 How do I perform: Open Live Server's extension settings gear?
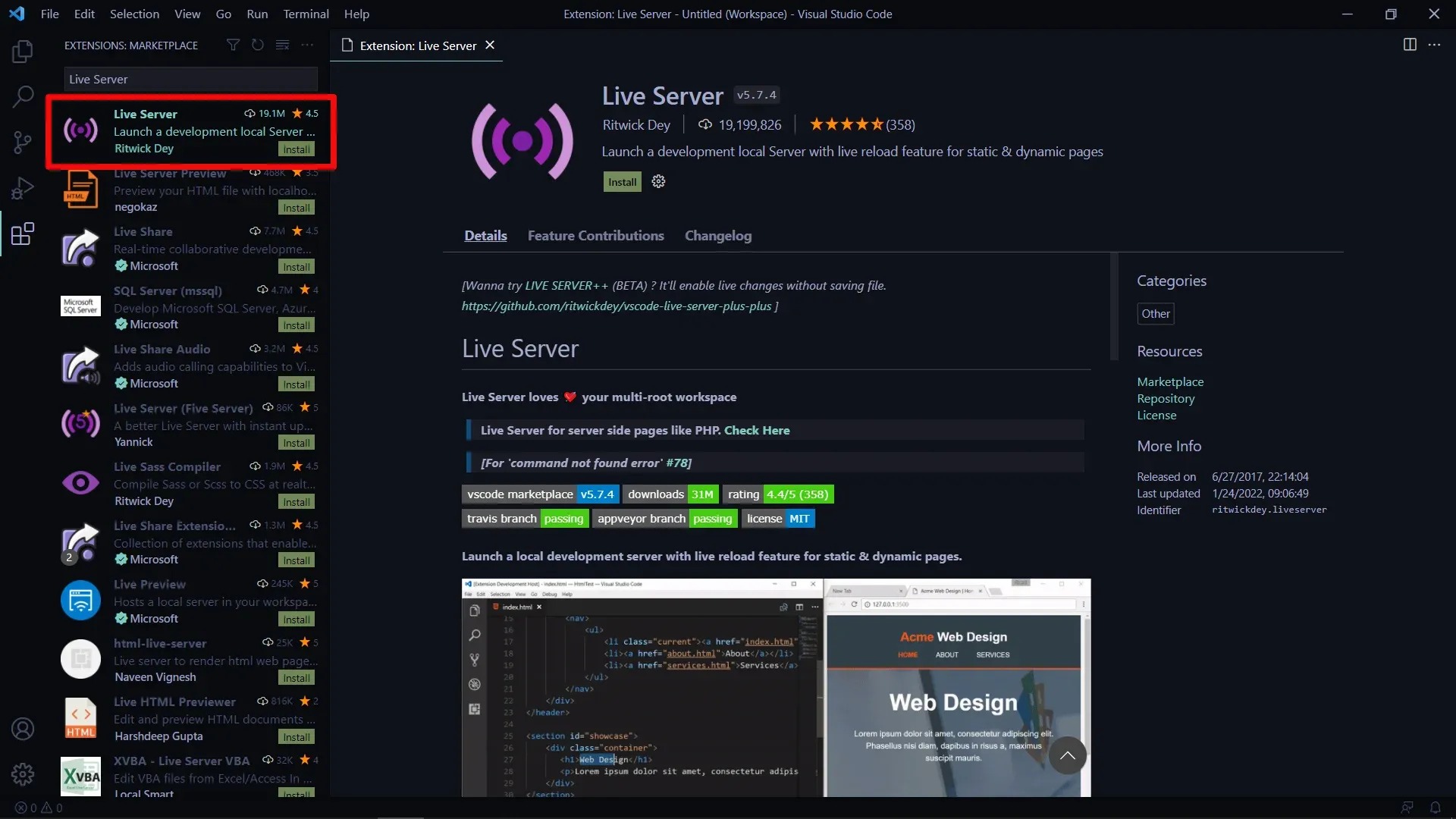657,181
